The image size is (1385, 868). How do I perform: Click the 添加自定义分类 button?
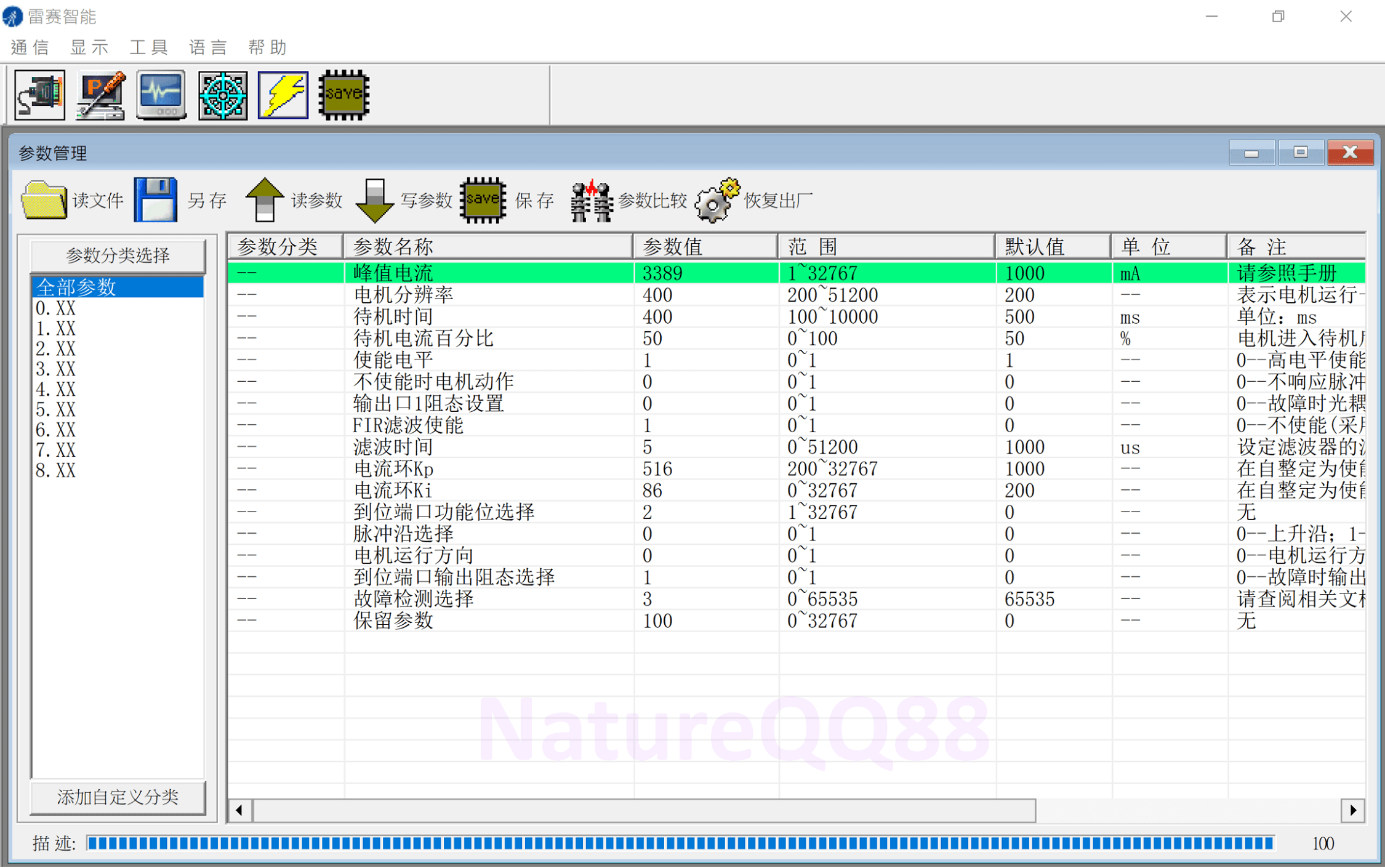(x=118, y=797)
